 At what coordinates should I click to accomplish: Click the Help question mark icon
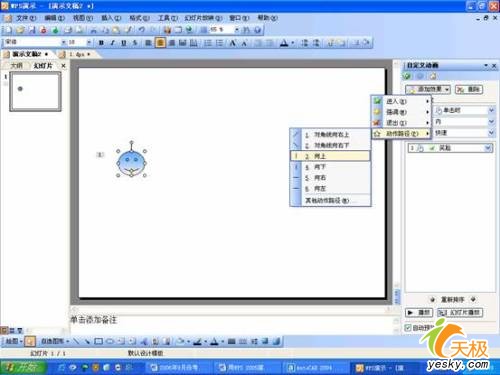pos(257,30)
